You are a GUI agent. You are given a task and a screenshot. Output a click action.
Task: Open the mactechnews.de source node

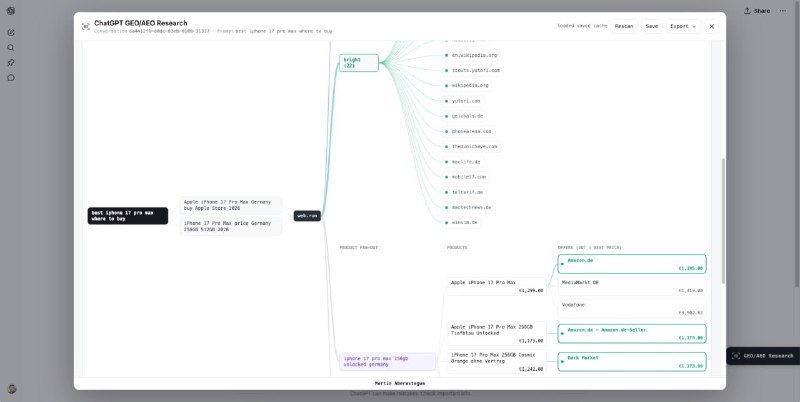point(468,208)
